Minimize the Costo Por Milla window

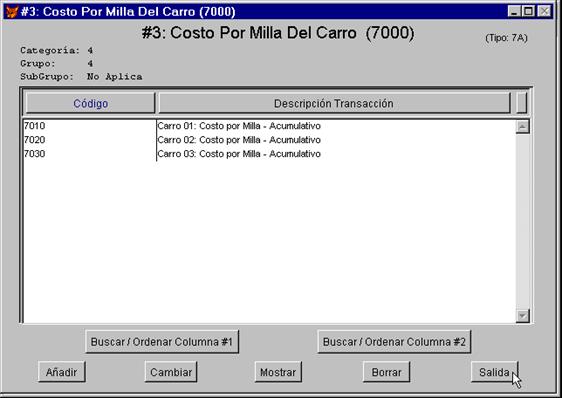(x=514, y=11)
